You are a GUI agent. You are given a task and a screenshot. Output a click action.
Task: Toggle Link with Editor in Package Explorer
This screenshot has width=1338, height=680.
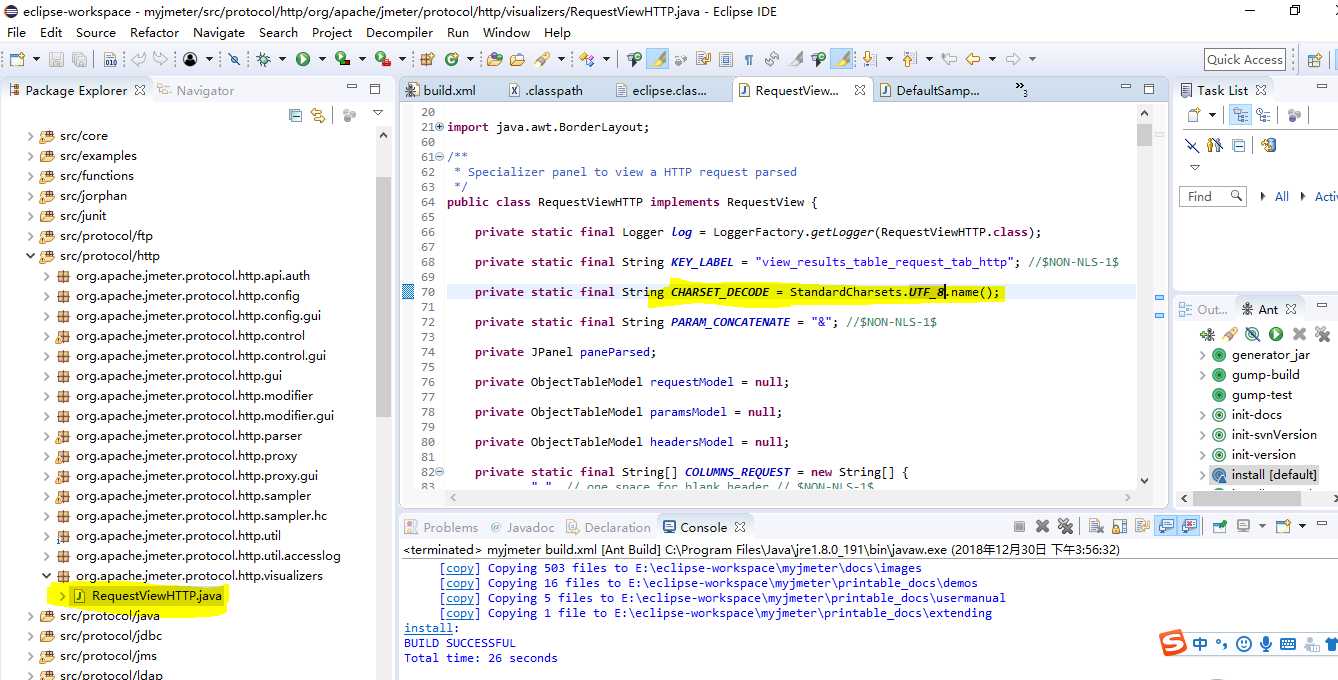[x=318, y=115]
